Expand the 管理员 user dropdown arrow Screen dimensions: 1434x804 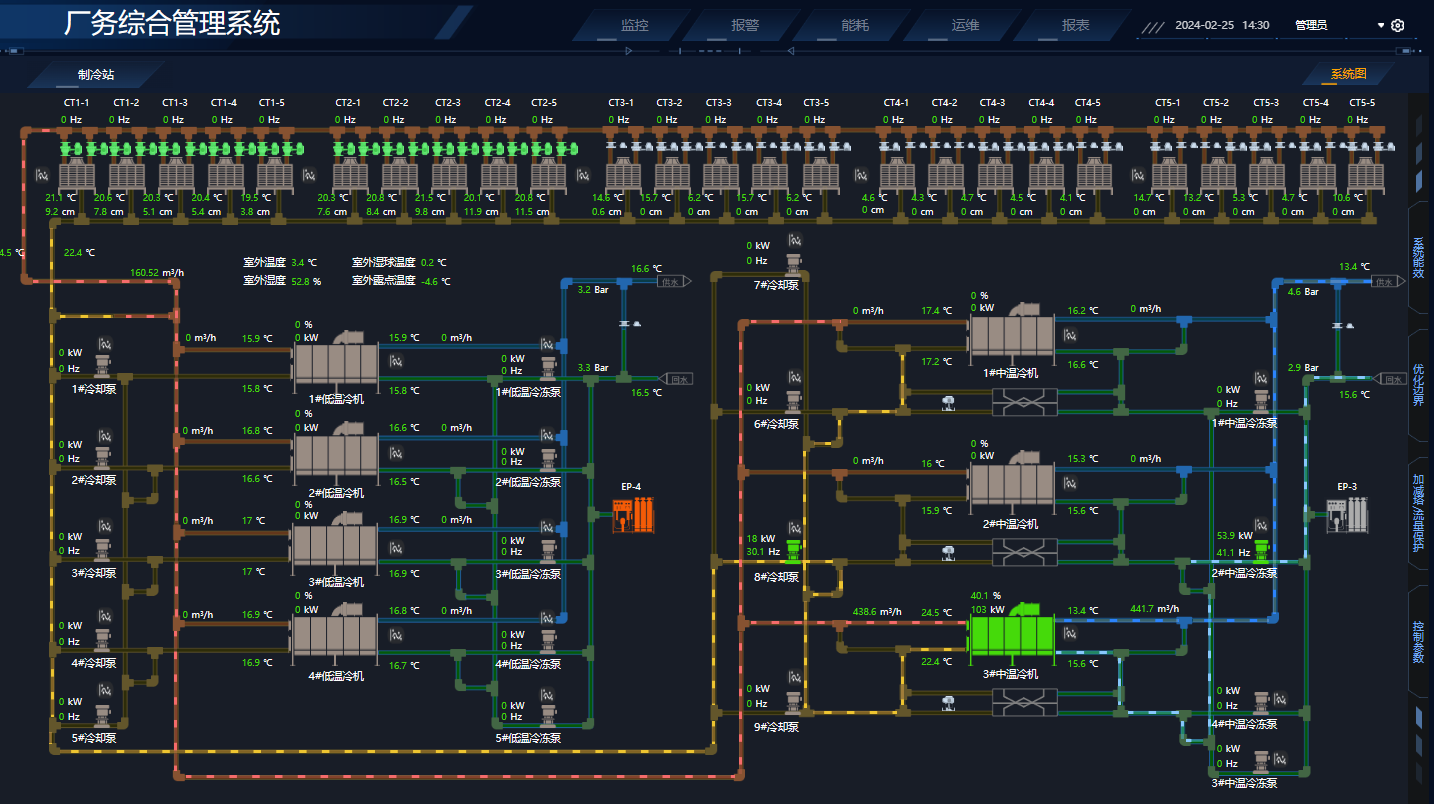(x=1381, y=25)
